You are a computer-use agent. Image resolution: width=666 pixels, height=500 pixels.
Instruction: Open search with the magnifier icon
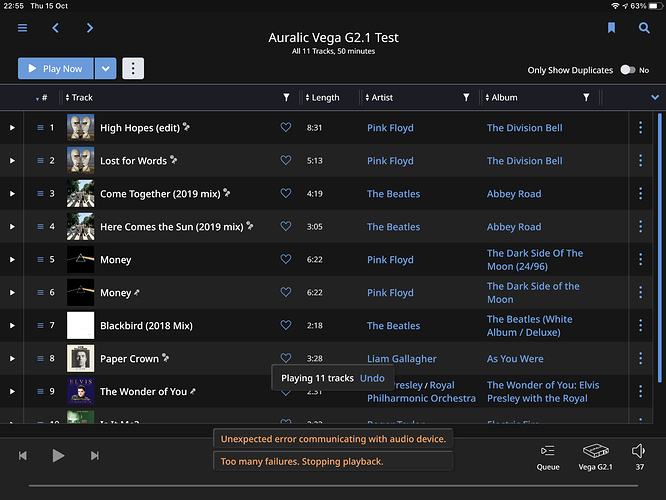point(644,28)
